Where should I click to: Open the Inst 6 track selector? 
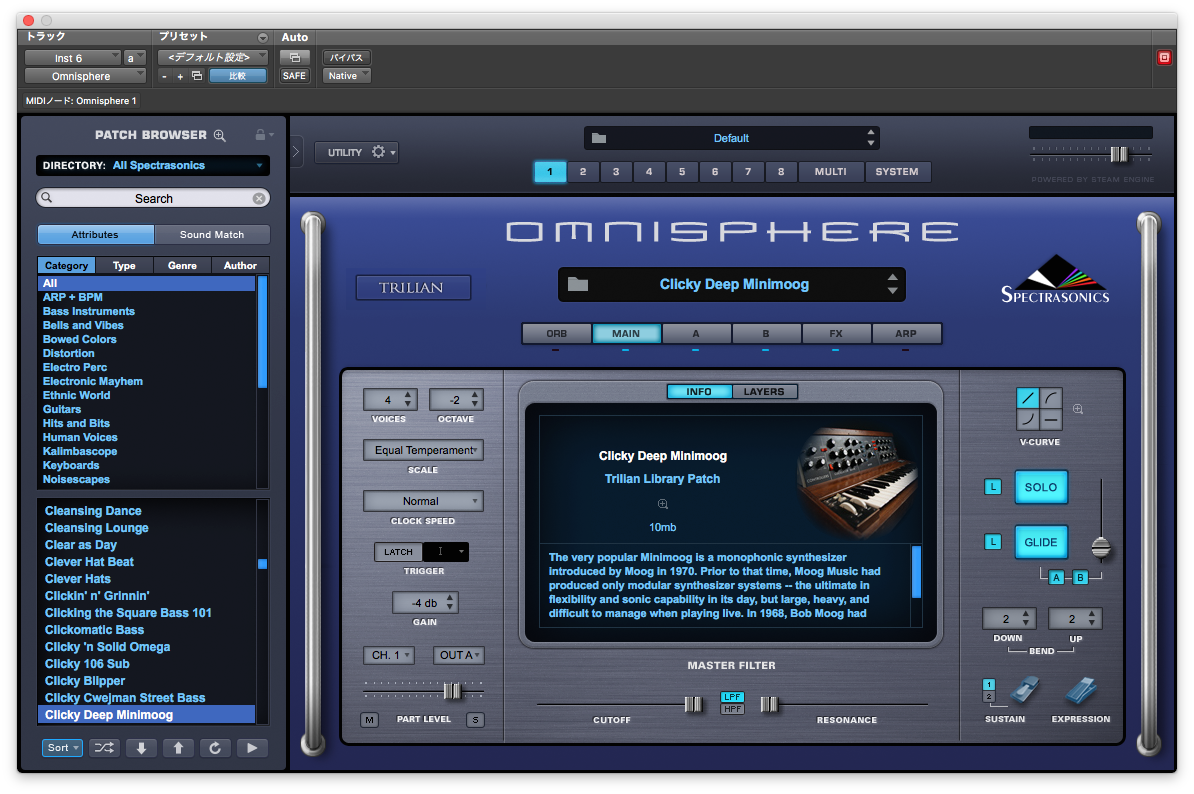pos(72,58)
